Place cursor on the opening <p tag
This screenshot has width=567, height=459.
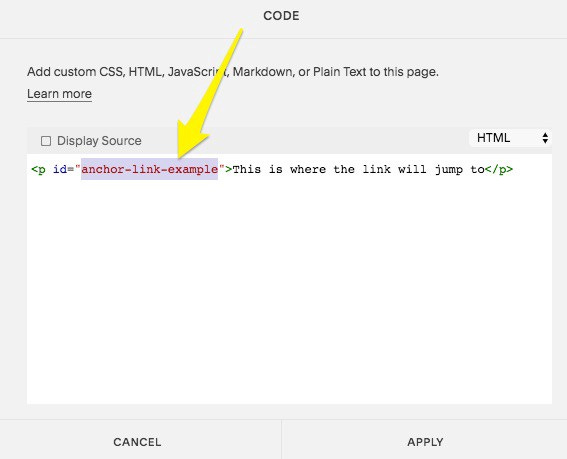click(38, 170)
